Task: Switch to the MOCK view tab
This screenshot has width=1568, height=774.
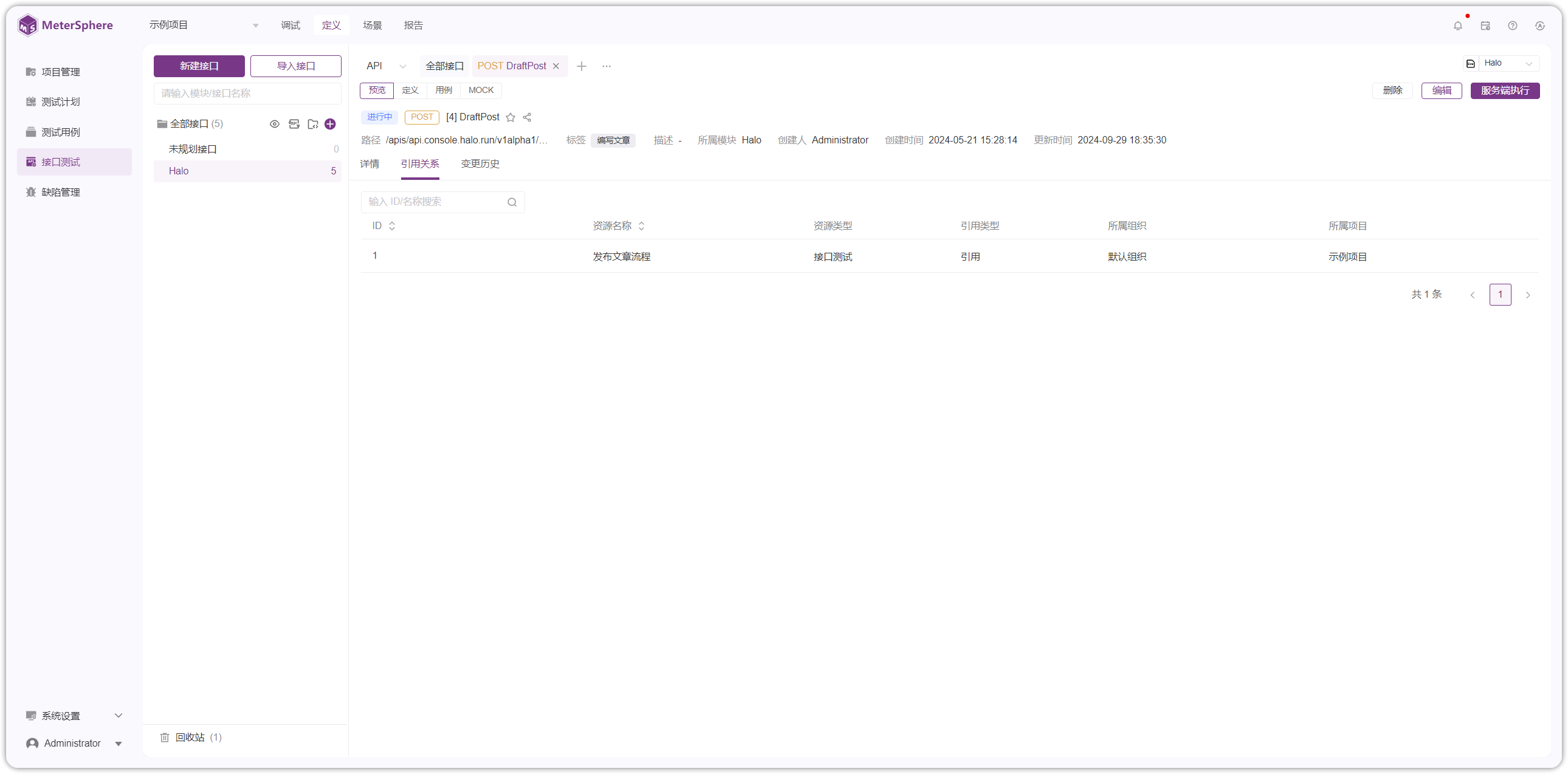Action: (x=481, y=91)
